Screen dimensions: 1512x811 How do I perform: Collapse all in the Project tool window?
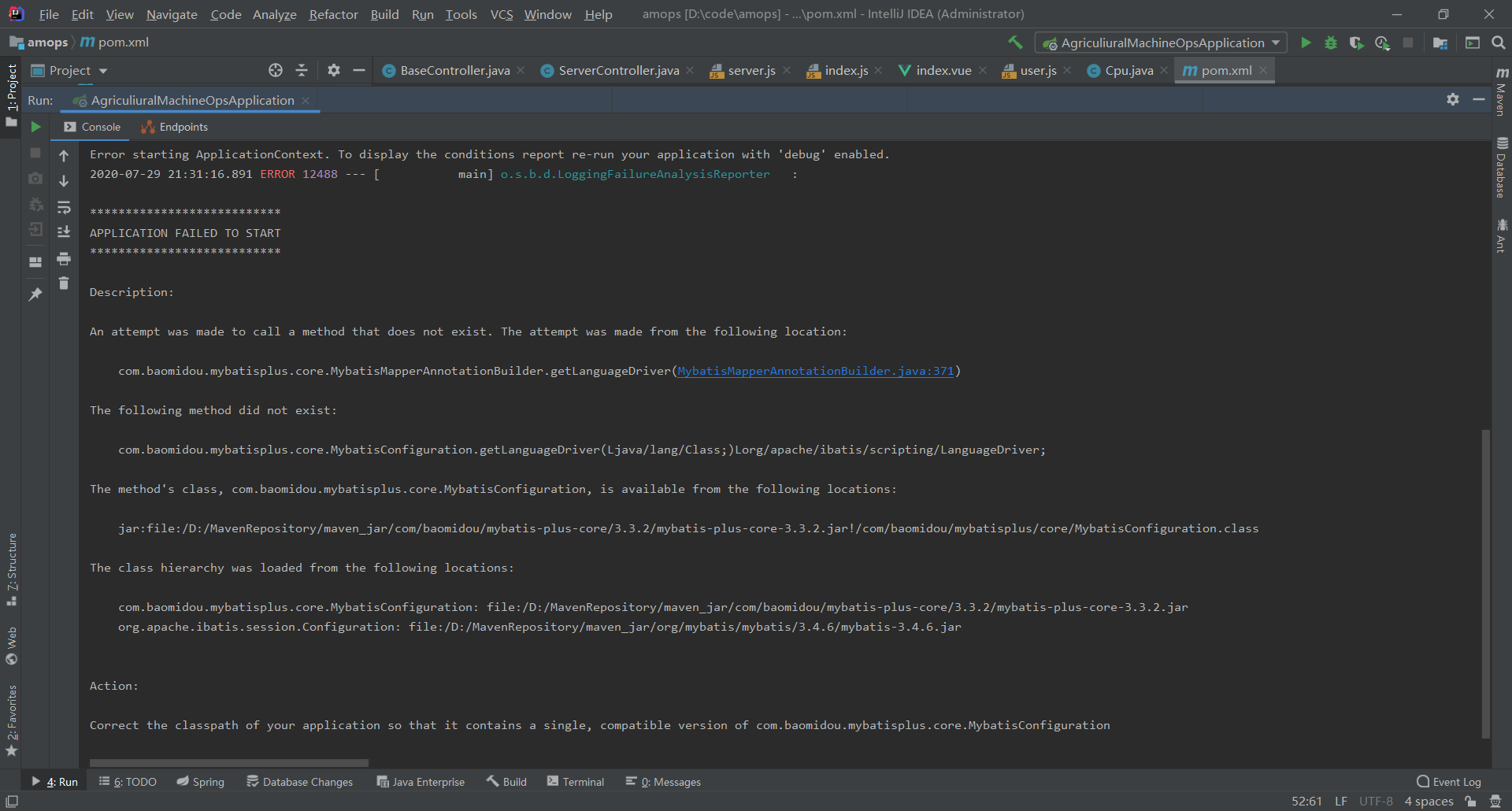[302, 71]
